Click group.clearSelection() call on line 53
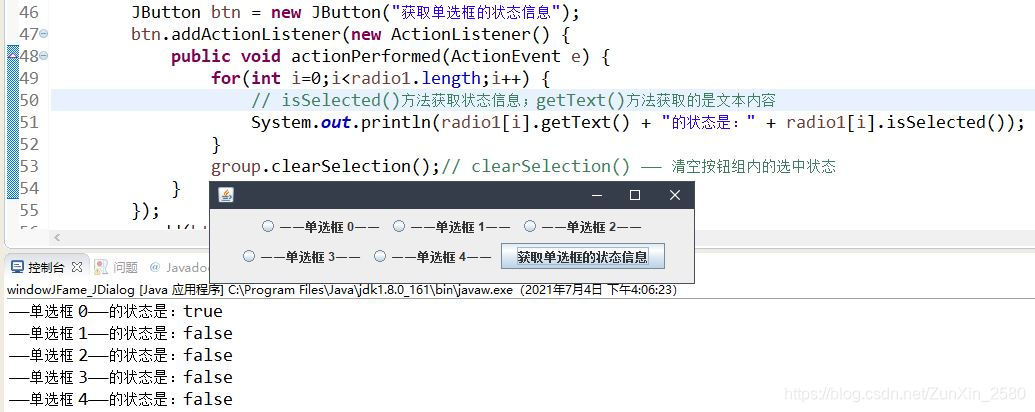 (x=325, y=166)
